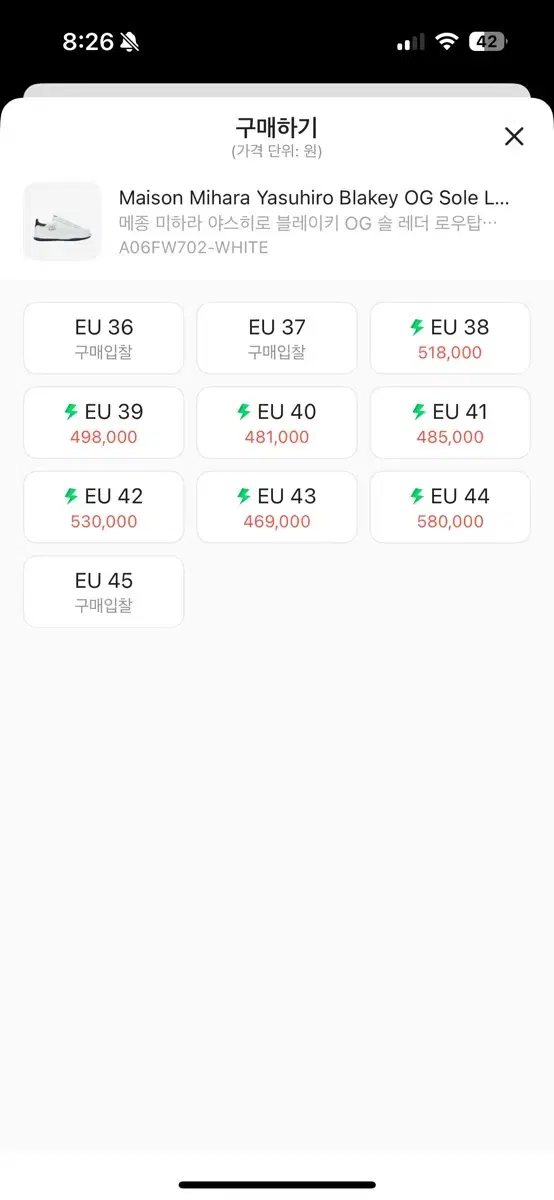Choose EU 45 구매입찰 option
The width and height of the screenshot is (554, 1200).
(104, 592)
